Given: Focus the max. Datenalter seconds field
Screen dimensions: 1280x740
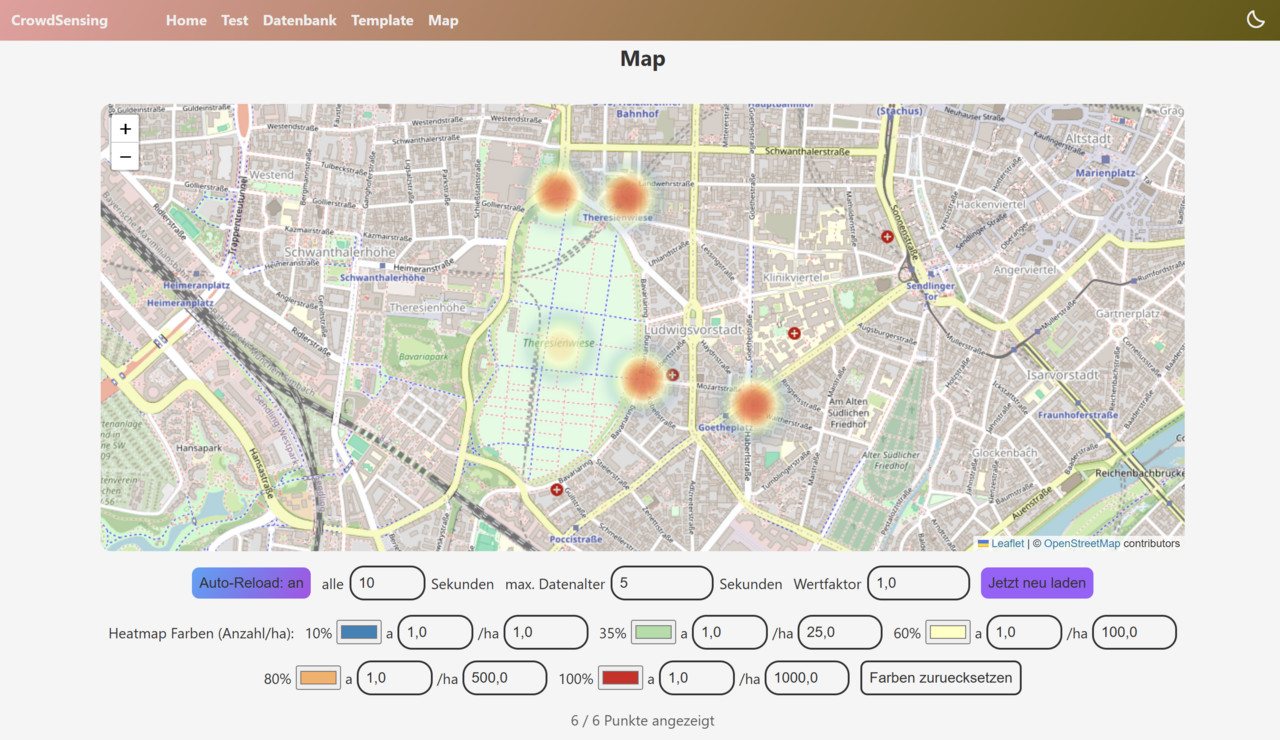Looking at the screenshot, I should pos(661,583).
